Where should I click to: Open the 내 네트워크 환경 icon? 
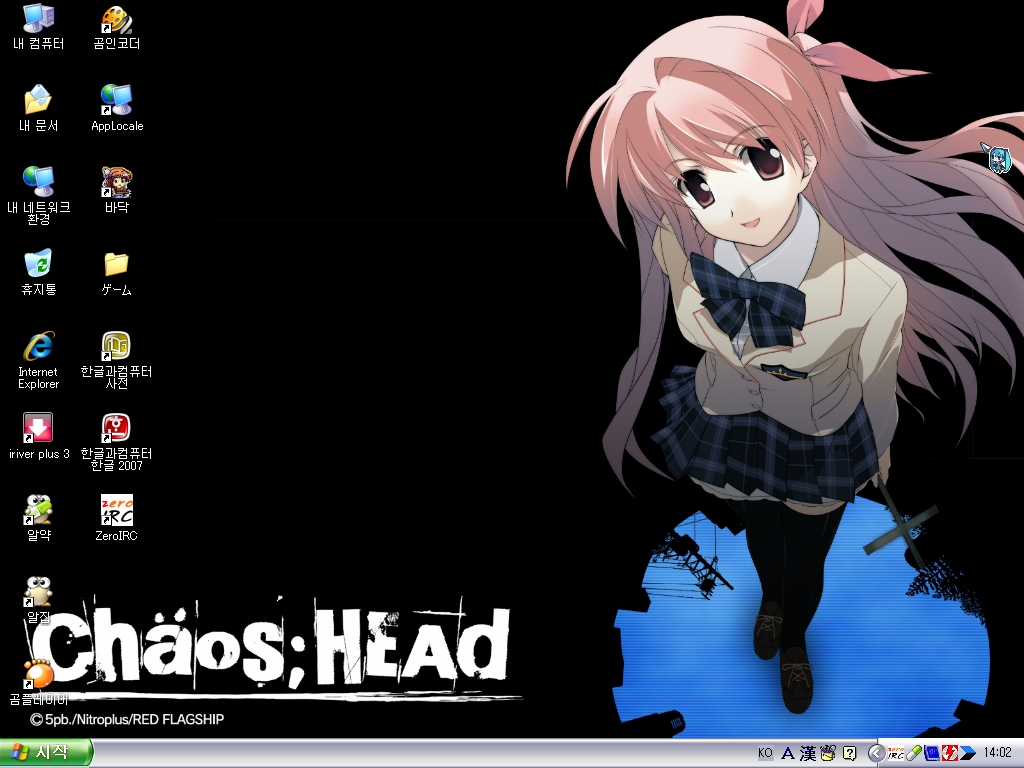[39, 196]
